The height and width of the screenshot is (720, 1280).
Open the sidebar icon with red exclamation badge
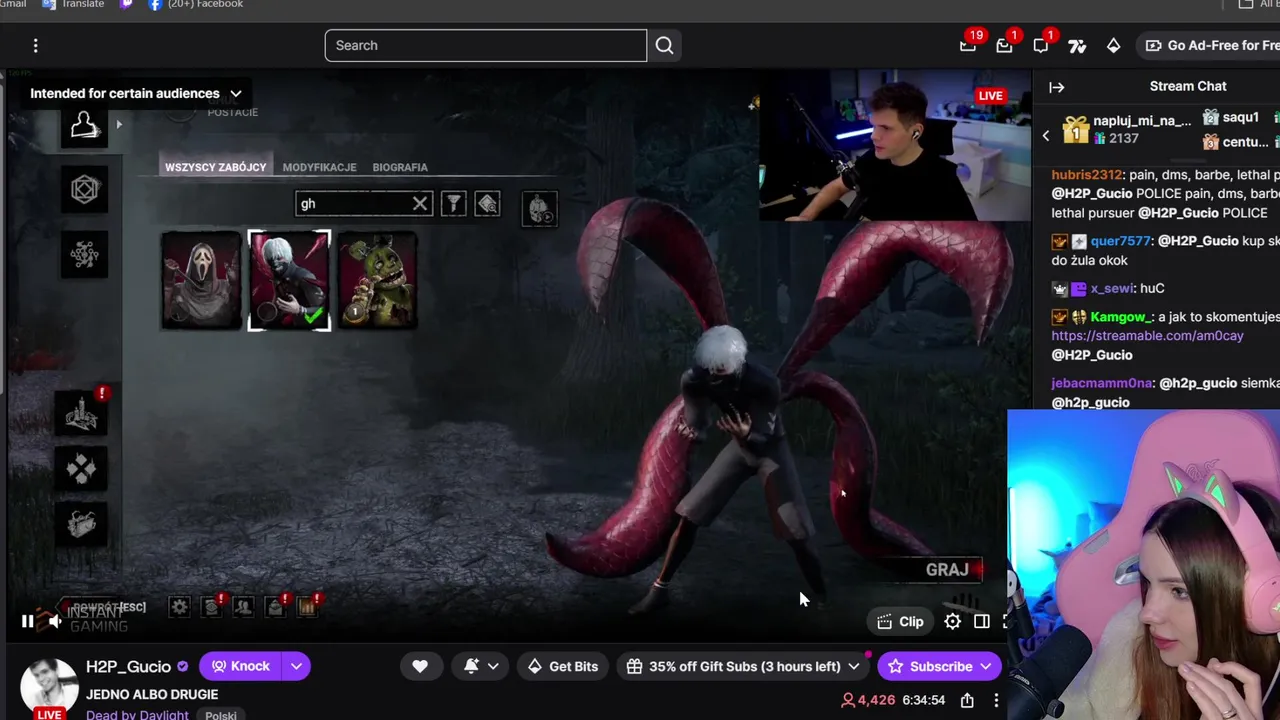tap(82, 411)
